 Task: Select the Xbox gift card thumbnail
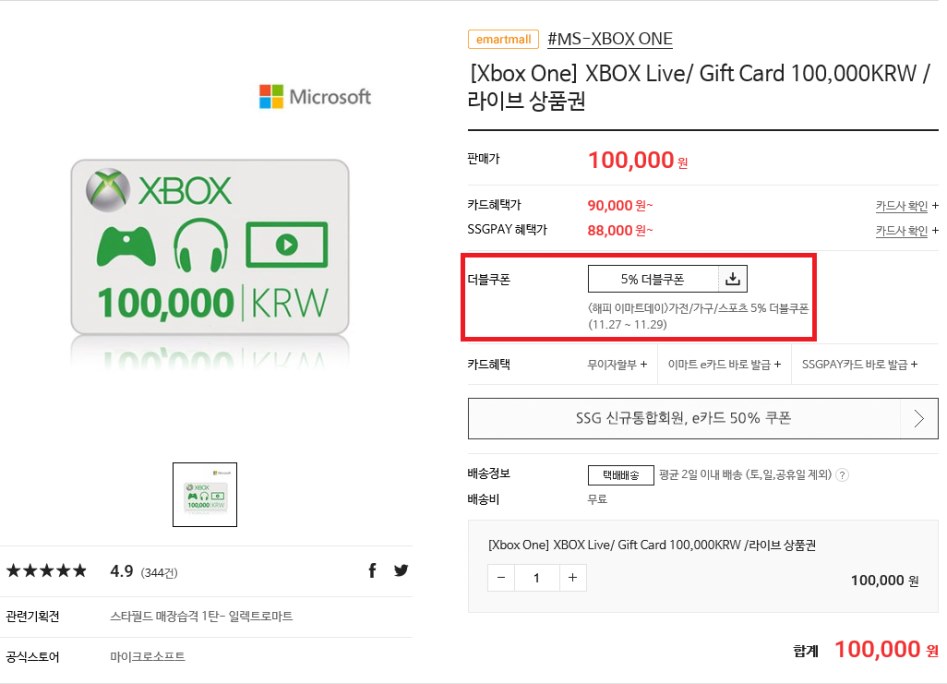205,494
